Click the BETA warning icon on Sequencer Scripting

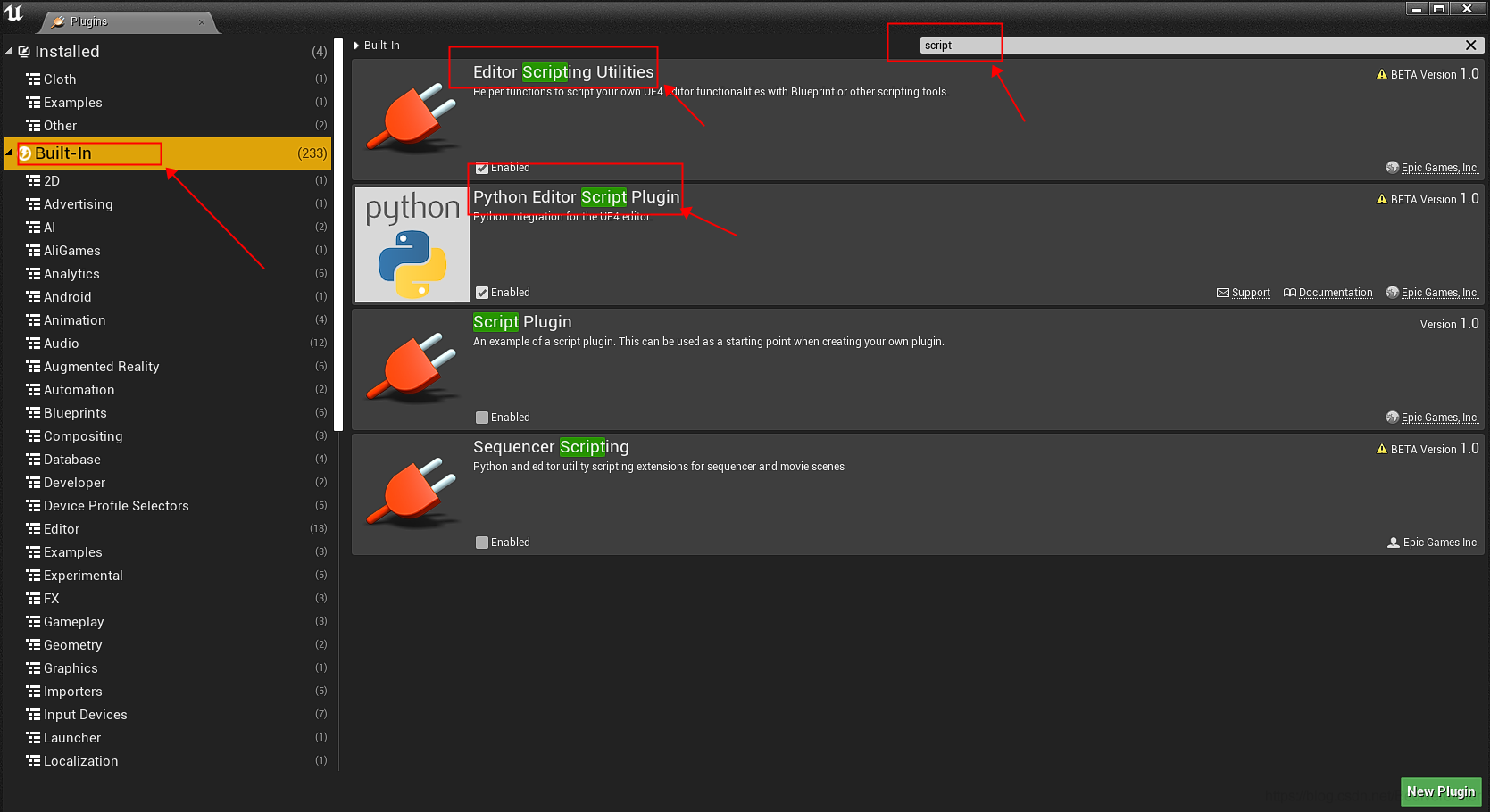[1382, 449]
